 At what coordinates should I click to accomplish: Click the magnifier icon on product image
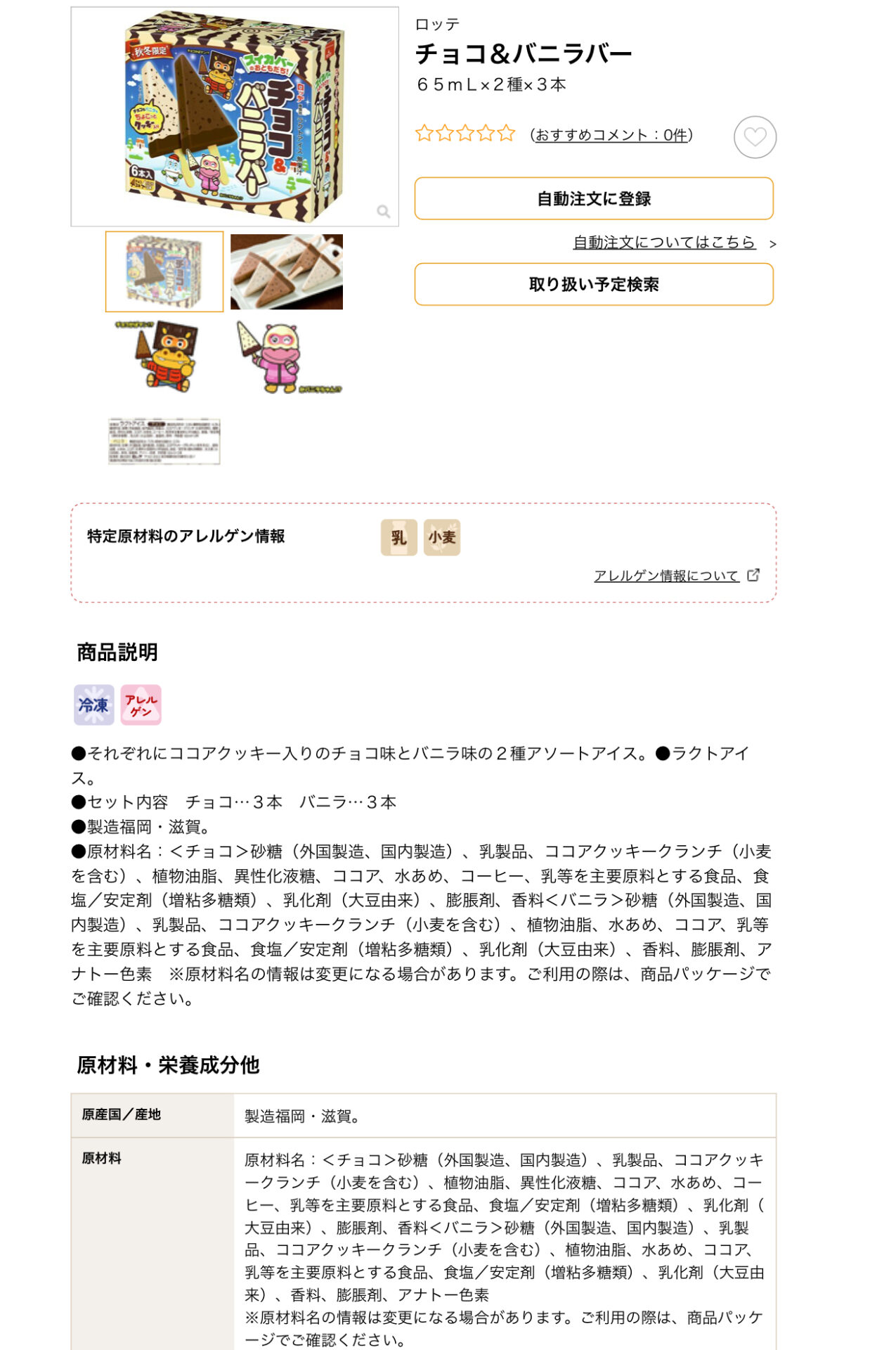coord(383,212)
